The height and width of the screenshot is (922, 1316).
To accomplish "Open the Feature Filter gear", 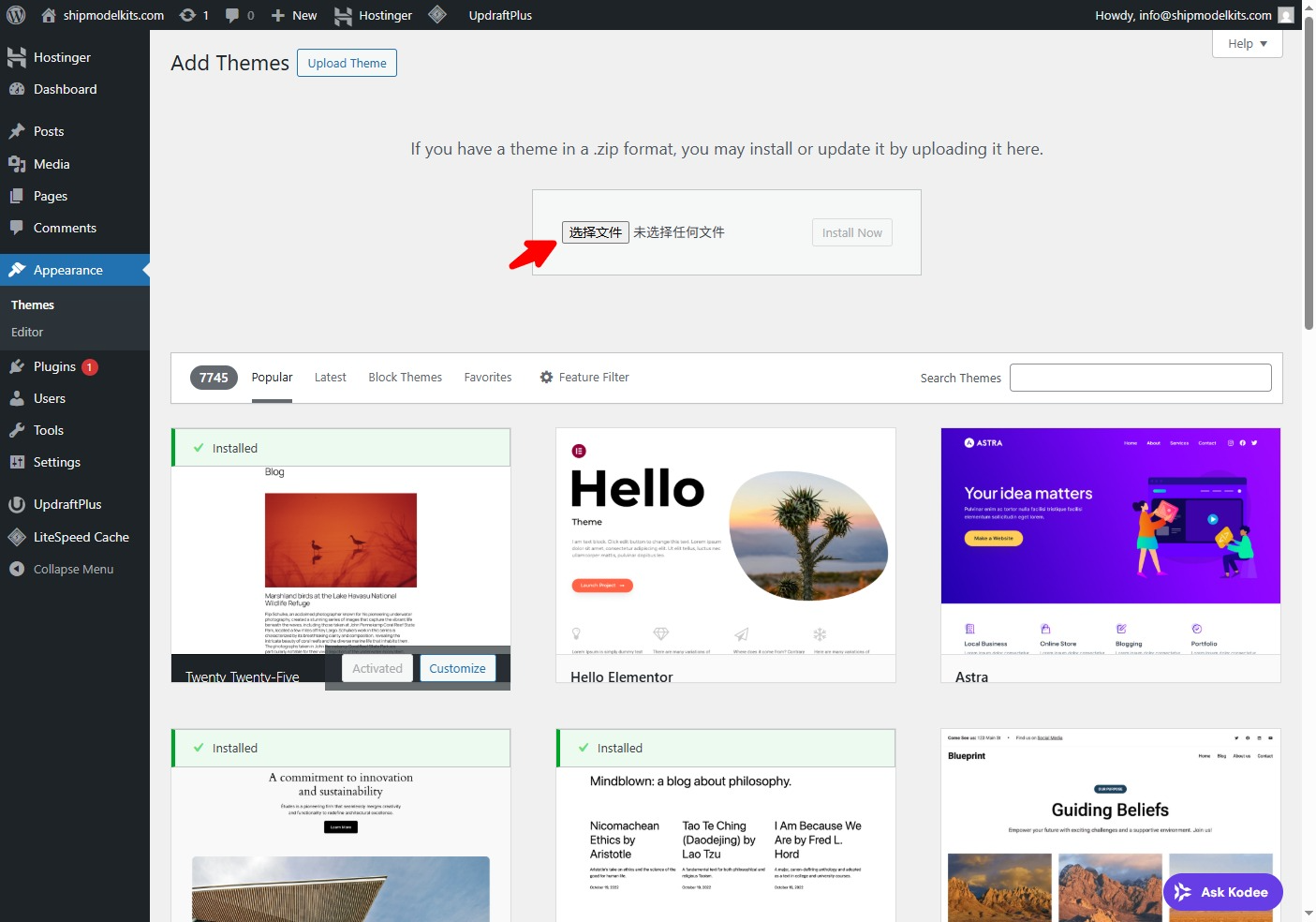I will click(546, 377).
